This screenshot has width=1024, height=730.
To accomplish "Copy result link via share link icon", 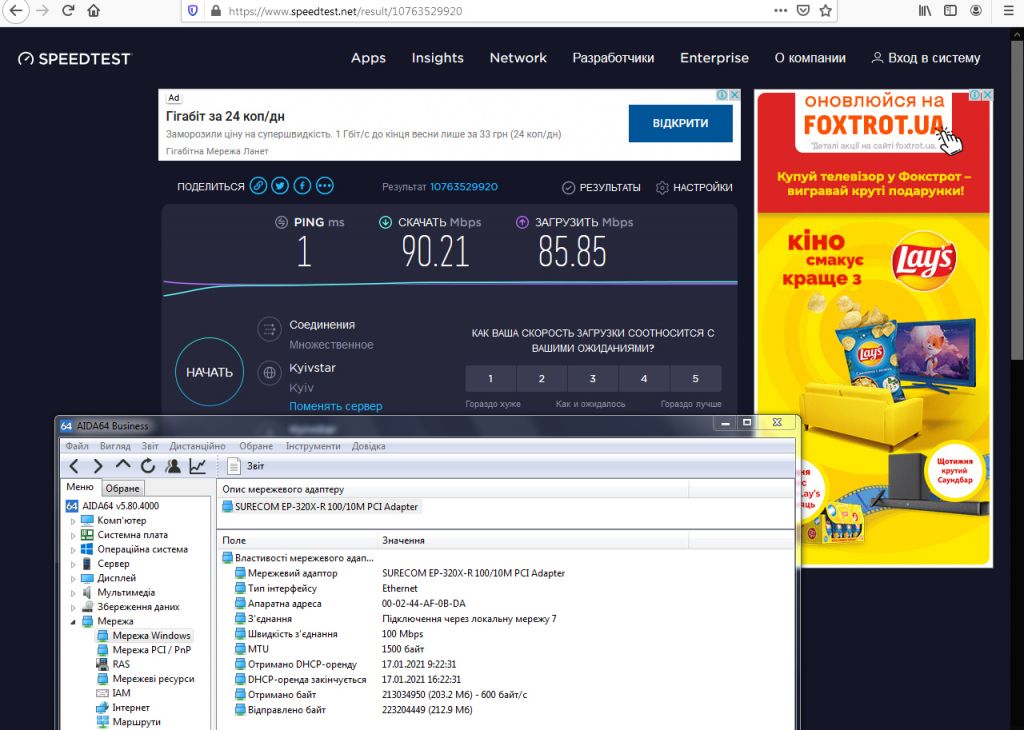I will (x=258, y=186).
